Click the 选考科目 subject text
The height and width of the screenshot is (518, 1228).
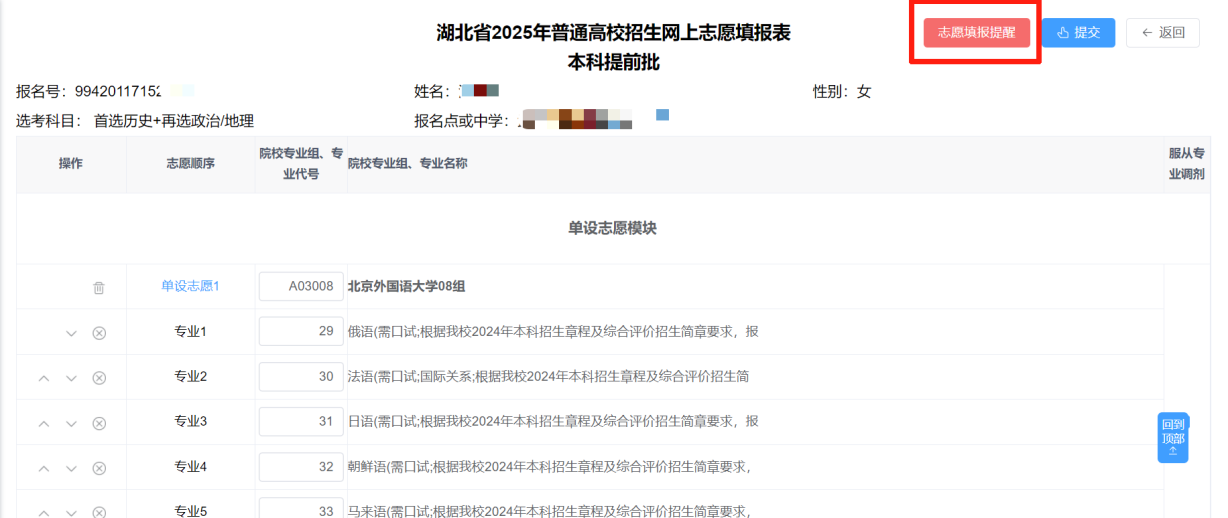coord(135,121)
